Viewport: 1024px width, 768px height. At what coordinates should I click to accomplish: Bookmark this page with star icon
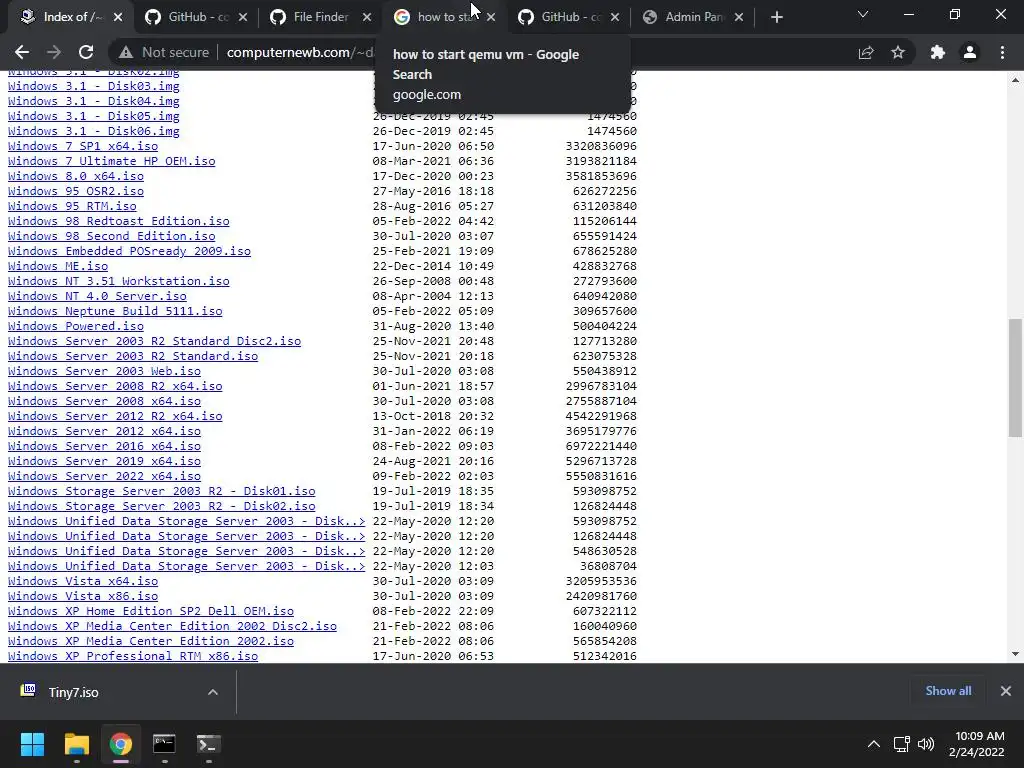pyautogui.click(x=898, y=52)
